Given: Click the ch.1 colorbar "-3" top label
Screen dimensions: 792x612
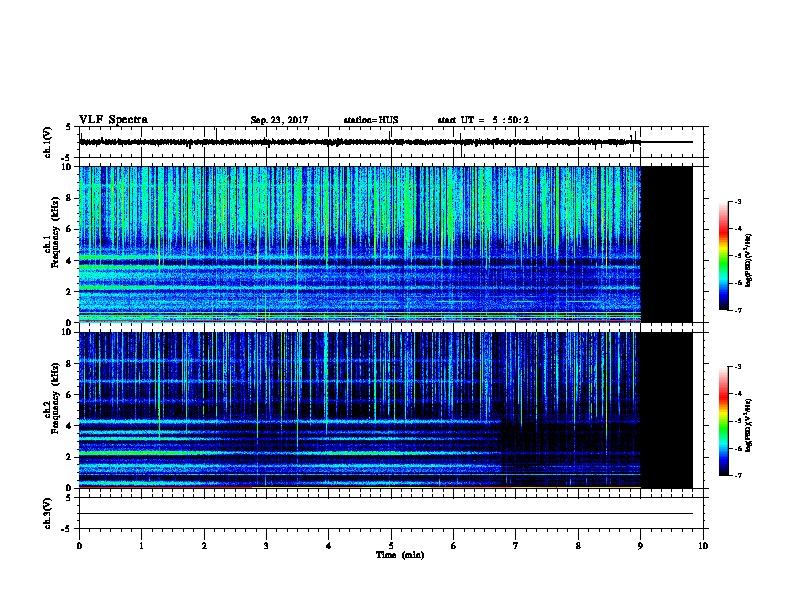Looking at the screenshot, I should tap(737, 201).
